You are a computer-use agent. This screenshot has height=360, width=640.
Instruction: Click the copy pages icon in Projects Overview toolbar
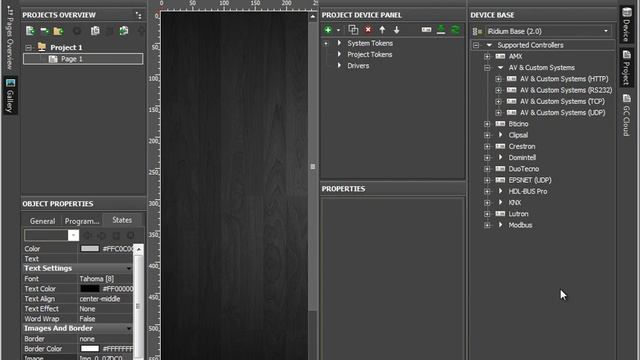[95, 31]
